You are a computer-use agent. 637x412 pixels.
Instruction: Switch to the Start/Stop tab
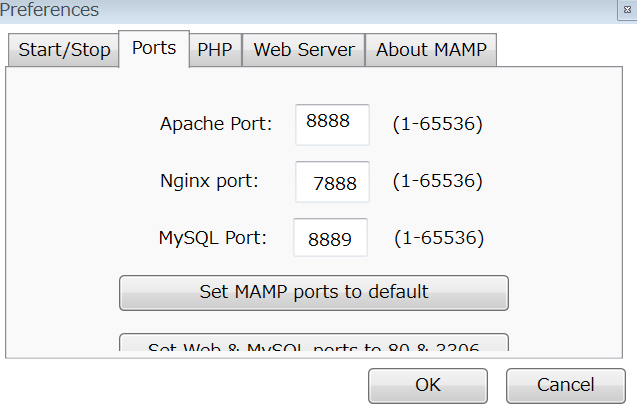[63, 50]
